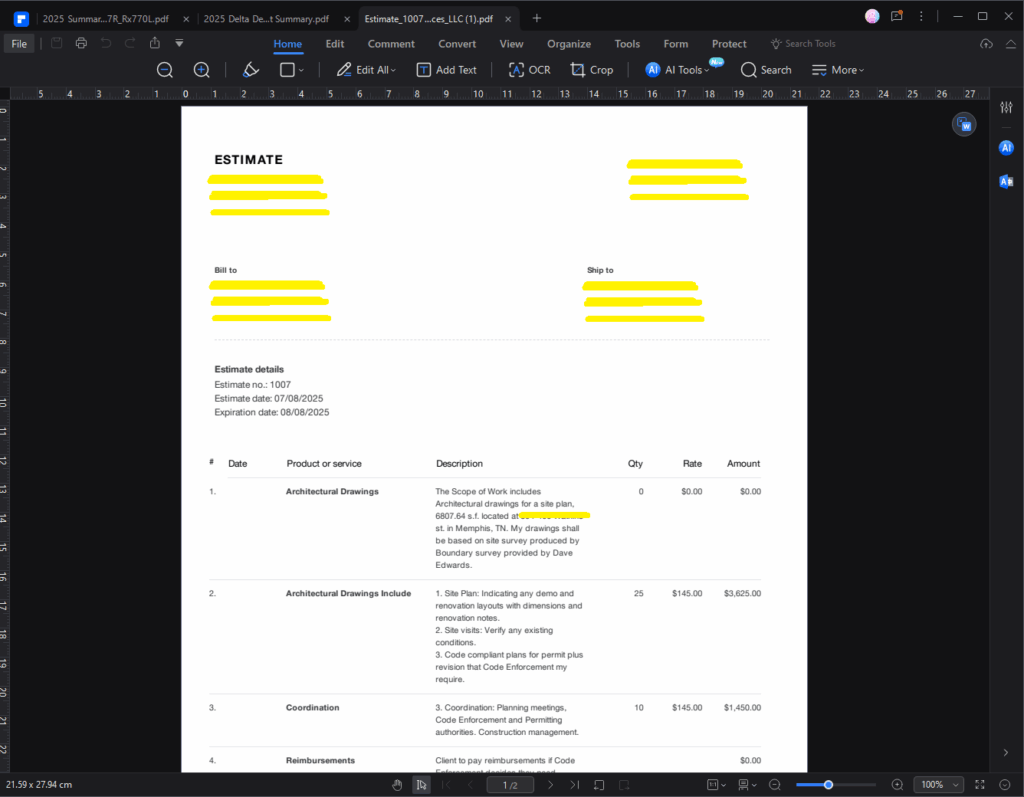Viewport: 1024px width, 797px height.
Task: Expand the right sidebar arrow
Action: click(1006, 753)
